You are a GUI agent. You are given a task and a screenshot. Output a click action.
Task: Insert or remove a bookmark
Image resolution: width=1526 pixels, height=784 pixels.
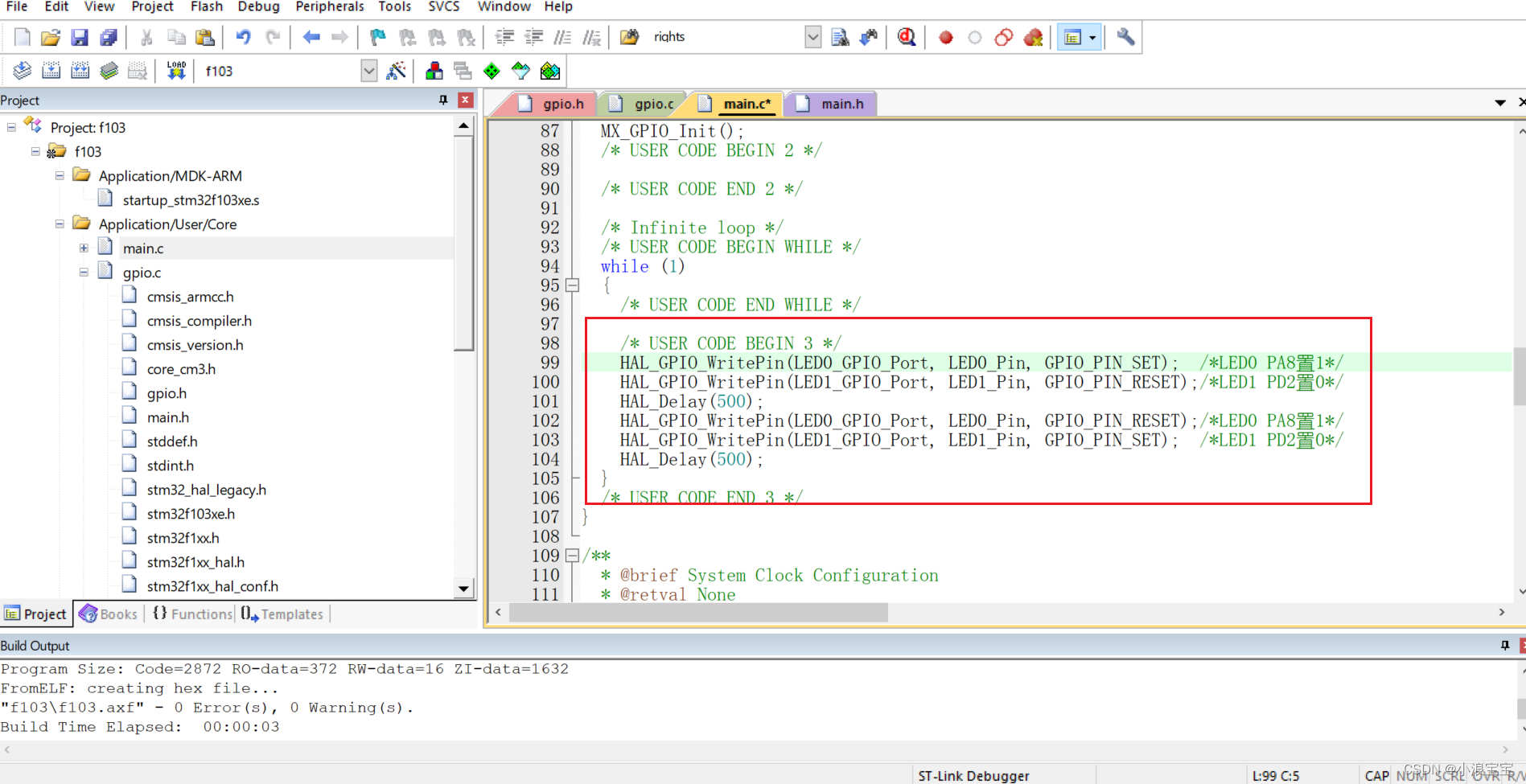(x=377, y=37)
